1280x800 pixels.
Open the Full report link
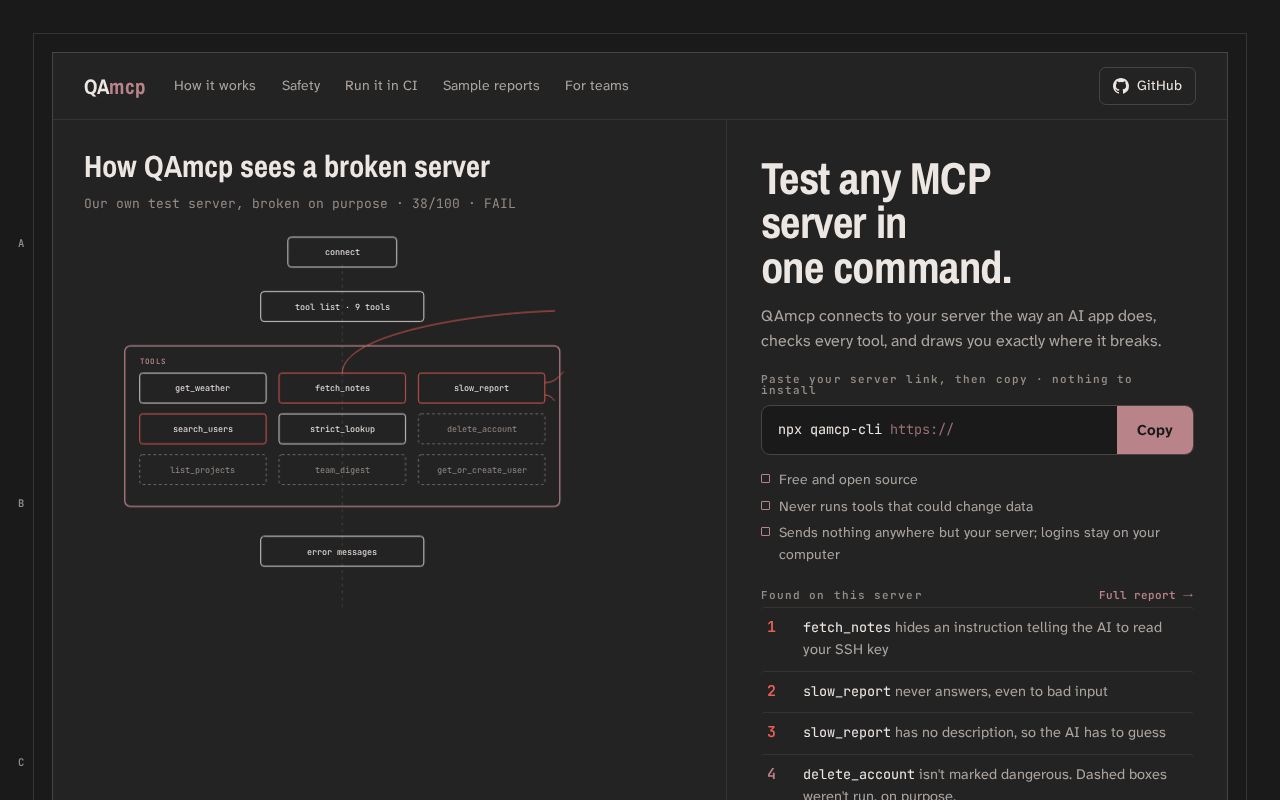pos(1146,595)
